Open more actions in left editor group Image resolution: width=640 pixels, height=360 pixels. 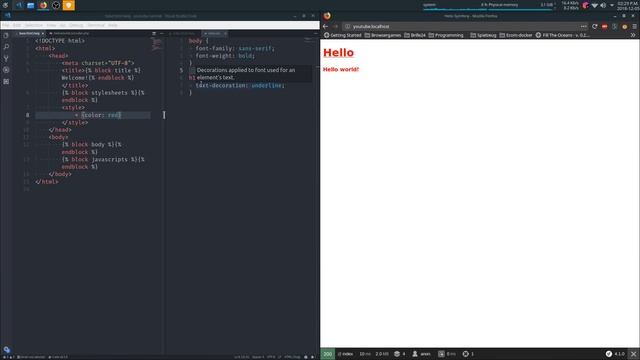coord(161,33)
